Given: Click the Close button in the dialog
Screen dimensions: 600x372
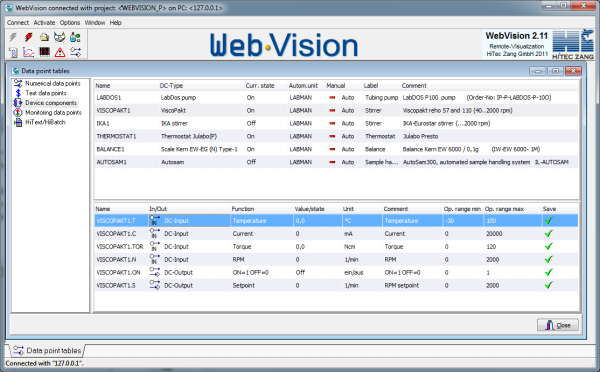Looking at the screenshot, I should 558,325.
